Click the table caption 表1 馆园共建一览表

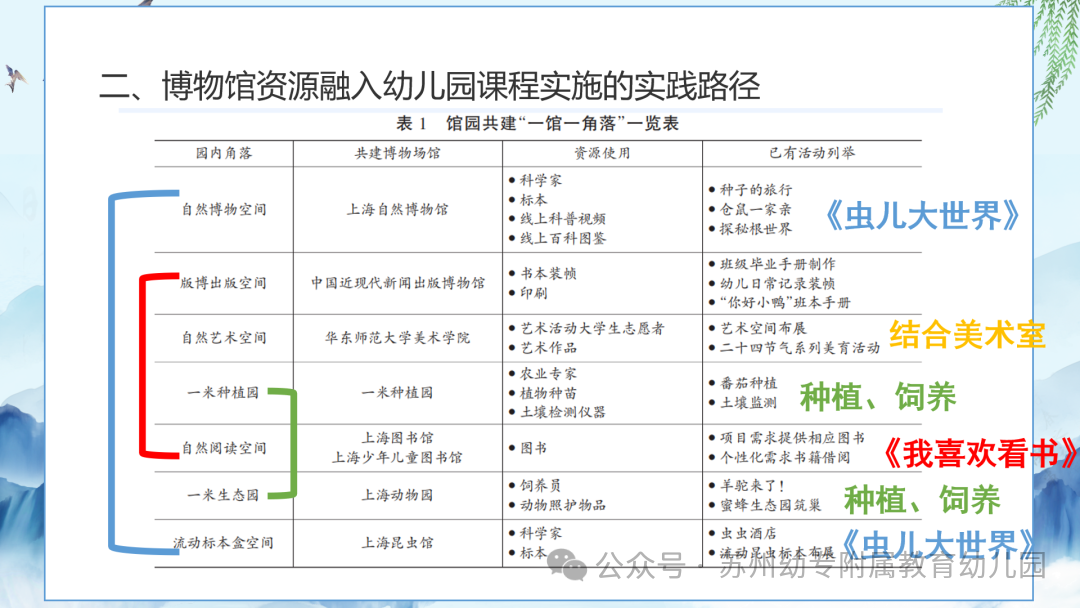(540, 125)
